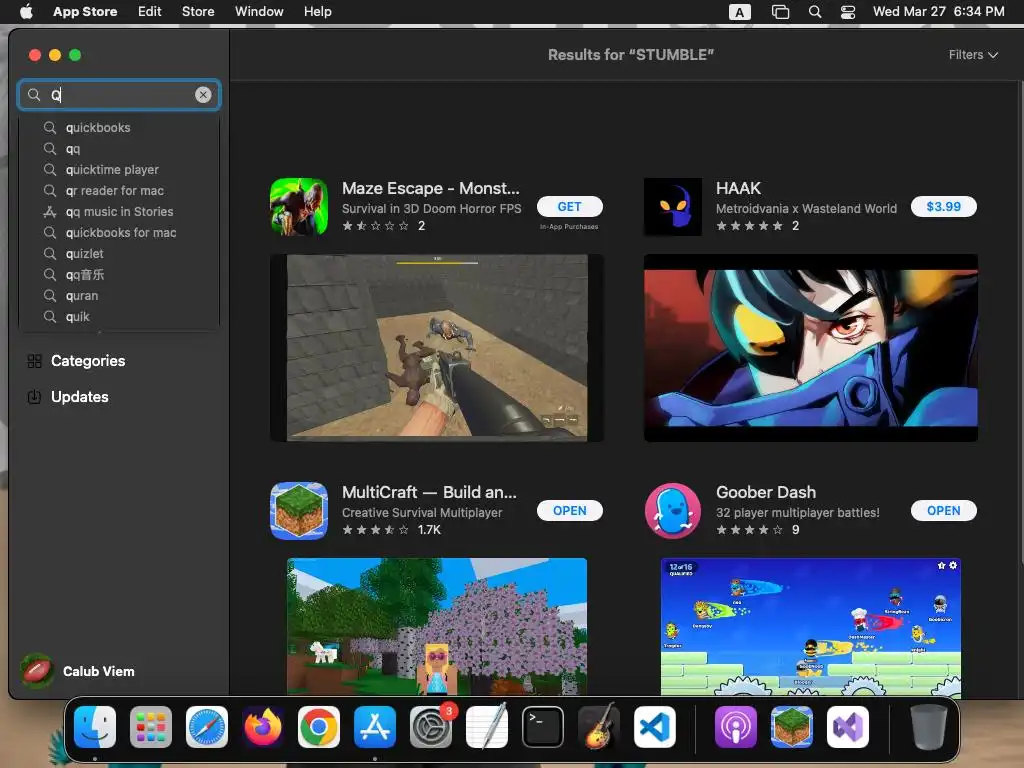Open Categories in the sidebar
The height and width of the screenshot is (768, 1024).
pyautogui.click(x=76, y=360)
